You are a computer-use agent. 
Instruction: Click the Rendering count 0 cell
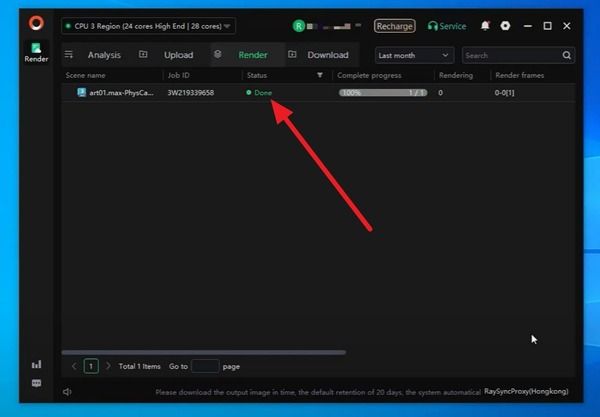point(440,93)
